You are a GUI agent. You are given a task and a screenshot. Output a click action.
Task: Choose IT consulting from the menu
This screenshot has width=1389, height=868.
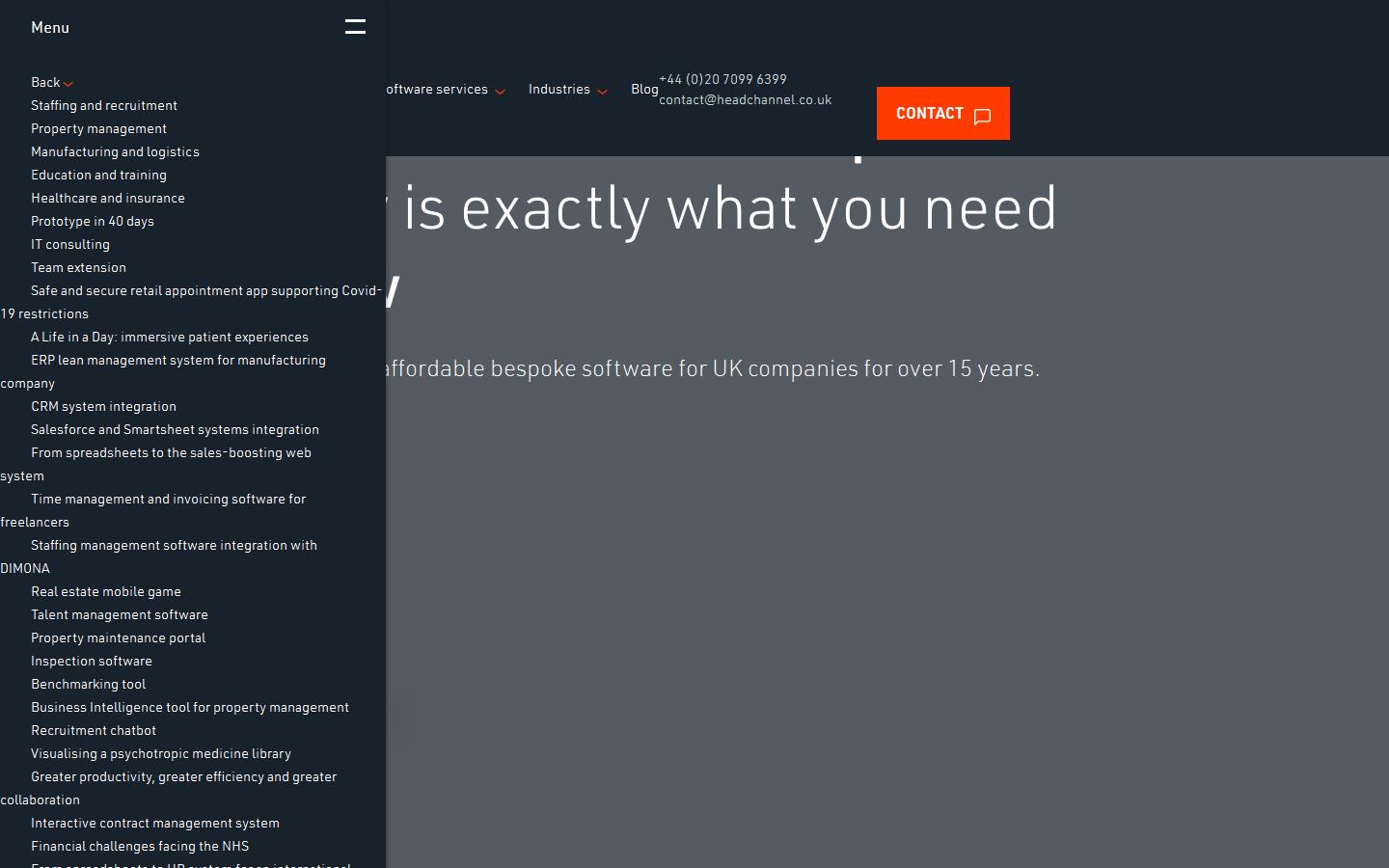coord(70,245)
